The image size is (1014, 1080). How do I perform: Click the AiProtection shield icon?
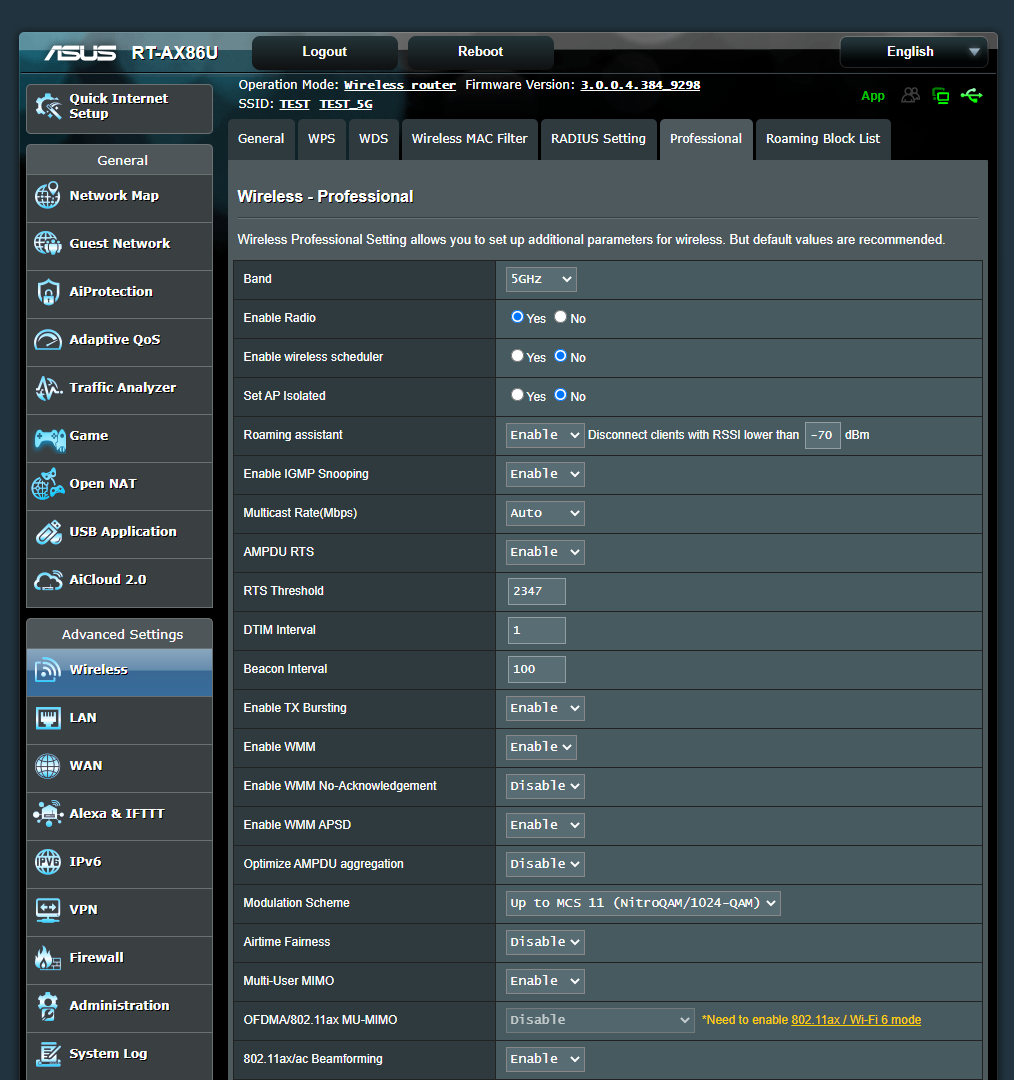pos(48,292)
